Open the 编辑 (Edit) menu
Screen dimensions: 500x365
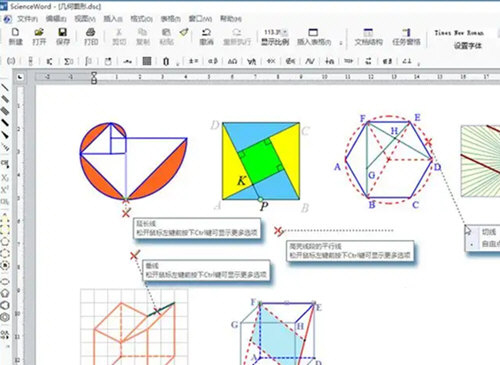[56, 19]
